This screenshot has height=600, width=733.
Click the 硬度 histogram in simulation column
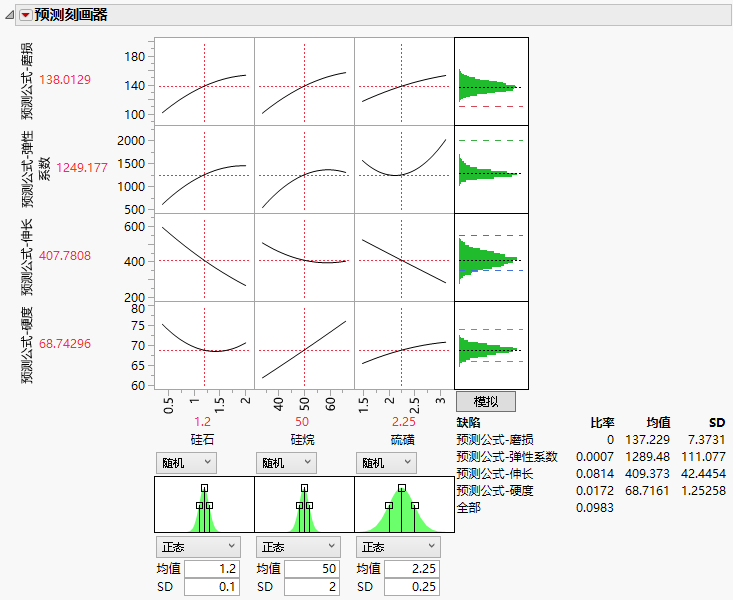491,345
